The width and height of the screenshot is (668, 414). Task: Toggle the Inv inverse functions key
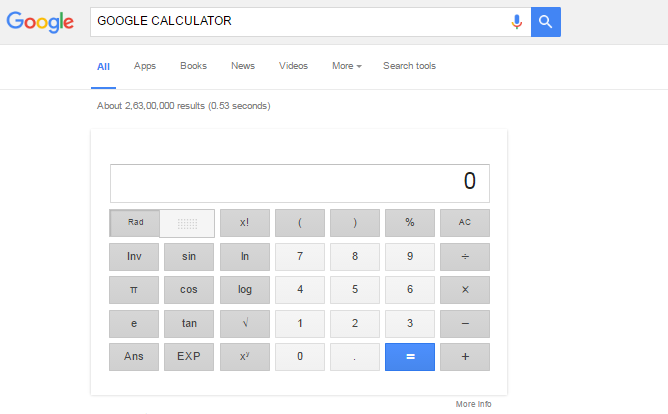click(134, 256)
